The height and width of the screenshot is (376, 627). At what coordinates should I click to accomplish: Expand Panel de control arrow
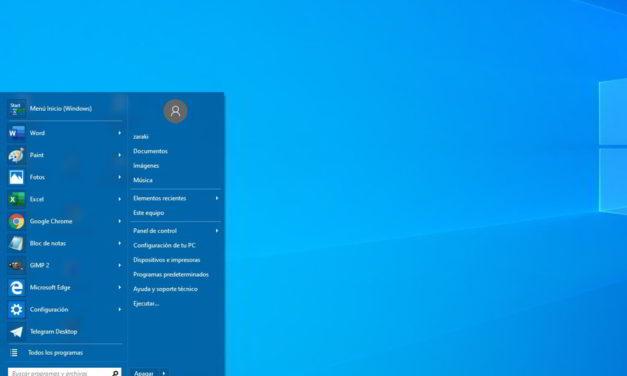[x=217, y=231]
